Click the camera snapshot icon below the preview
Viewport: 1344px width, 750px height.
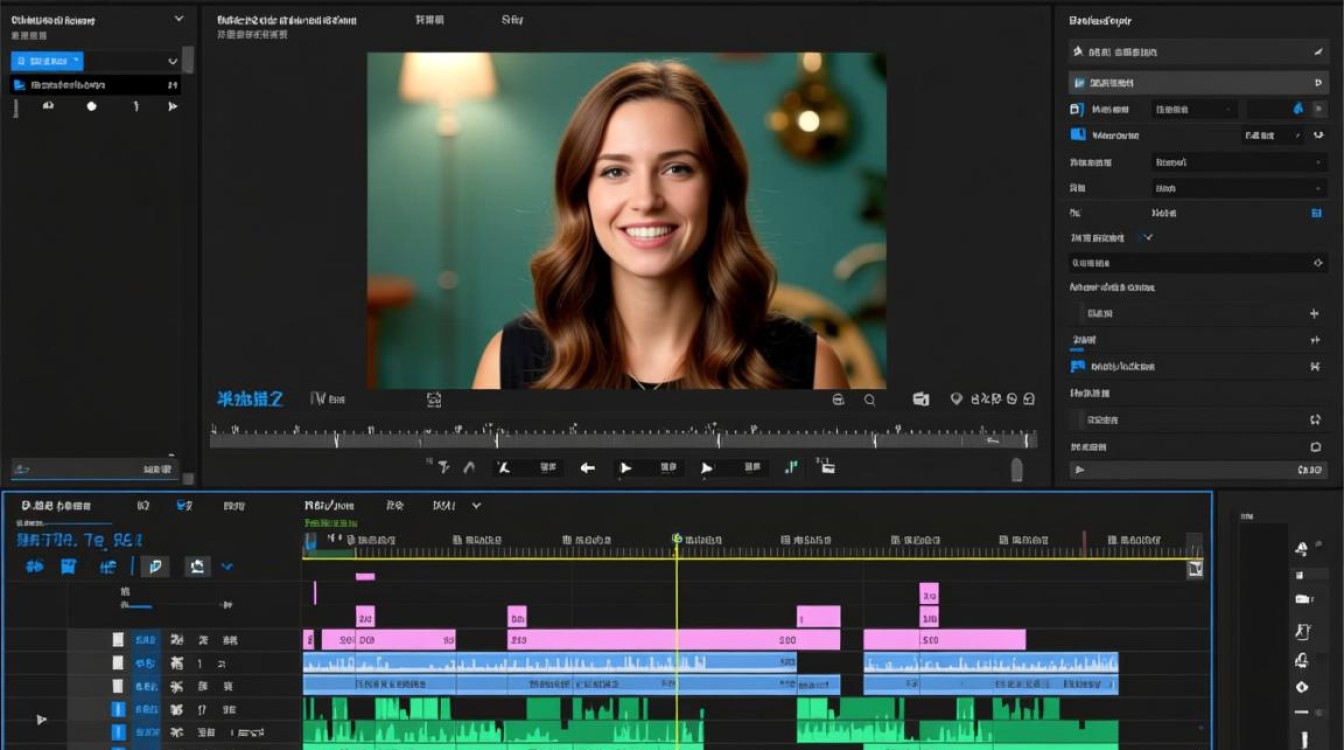click(921, 399)
